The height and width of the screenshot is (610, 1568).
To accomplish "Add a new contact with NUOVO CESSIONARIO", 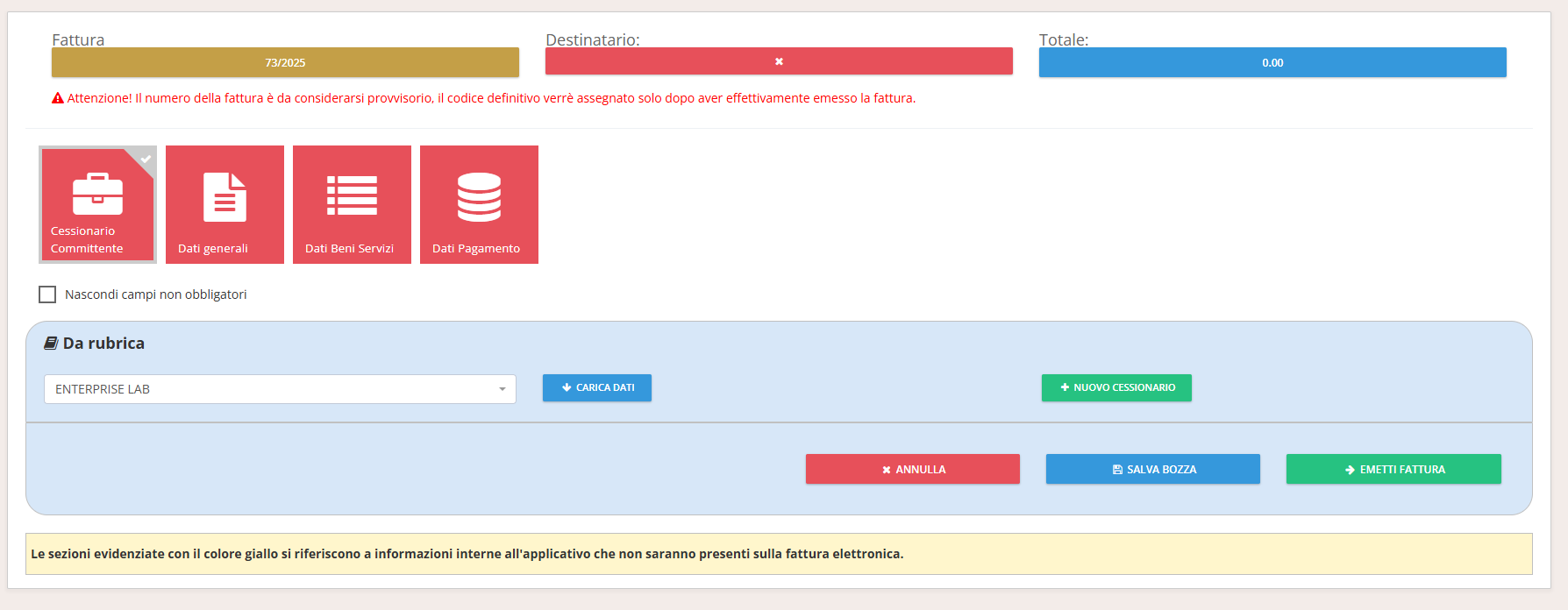I will tap(1116, 387).
